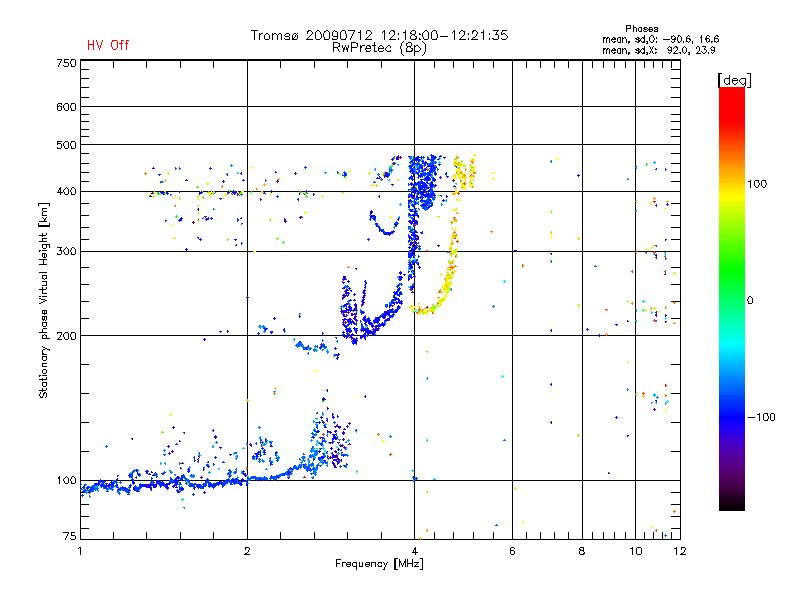Click the y-axis '75' tick label
This screenshot has height=600, width=800.
point(70,536)
